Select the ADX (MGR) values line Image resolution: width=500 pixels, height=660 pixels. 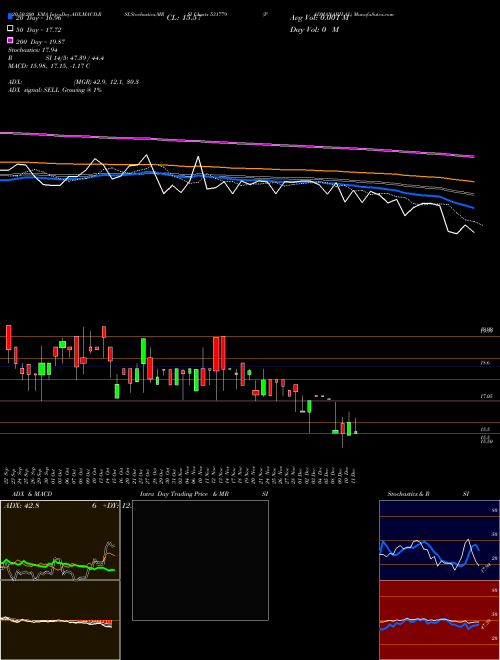pyautogui.click(x=73, y=82)
